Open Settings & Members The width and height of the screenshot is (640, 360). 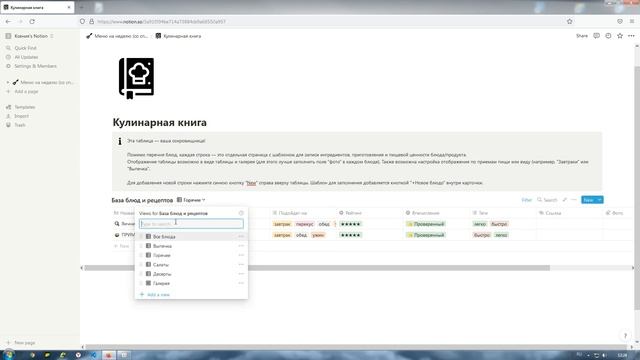35,66
